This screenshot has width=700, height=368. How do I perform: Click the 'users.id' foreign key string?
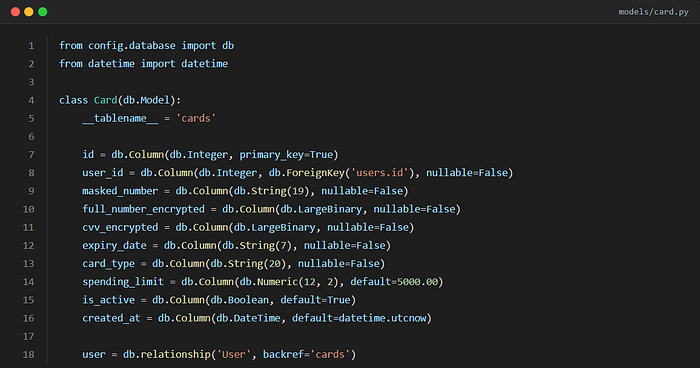[379, 173]
